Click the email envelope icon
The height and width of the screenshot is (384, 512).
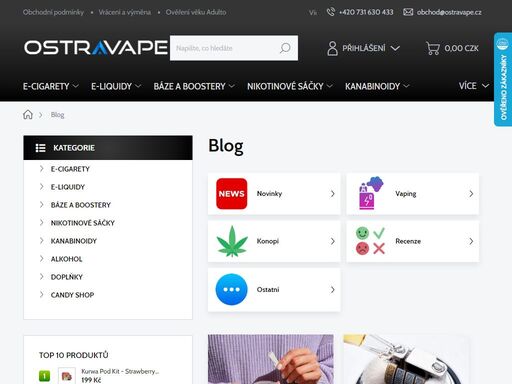(408, 12)
